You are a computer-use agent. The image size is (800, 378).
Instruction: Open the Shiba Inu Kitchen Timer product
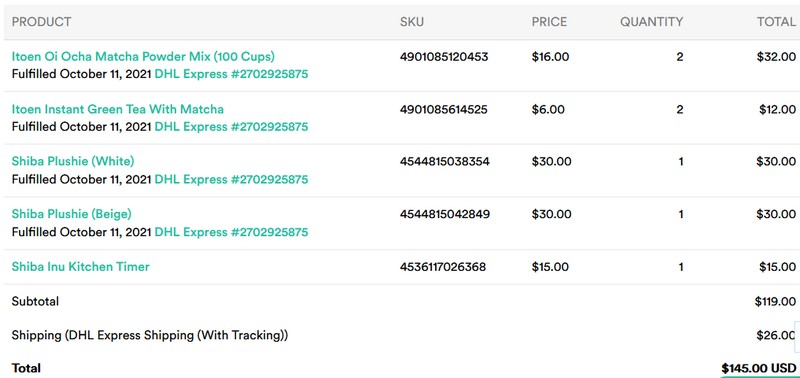81,267
